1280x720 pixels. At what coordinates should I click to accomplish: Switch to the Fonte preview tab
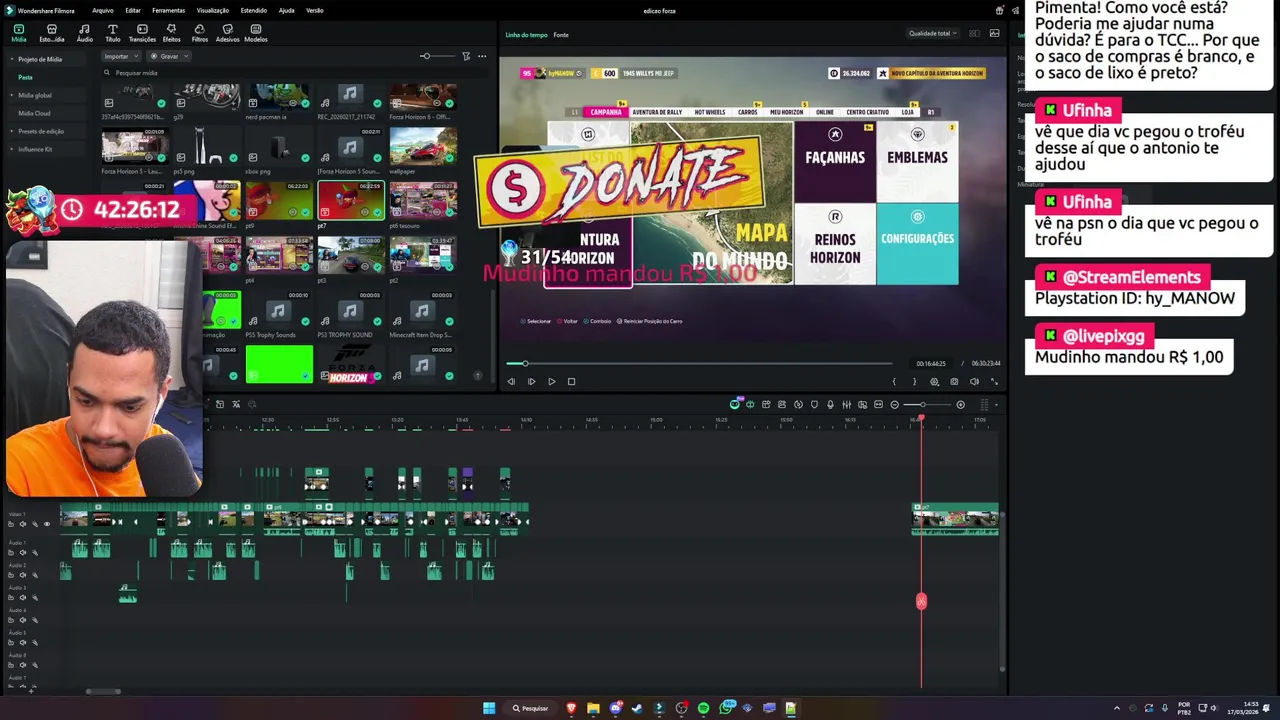point(561,35)
